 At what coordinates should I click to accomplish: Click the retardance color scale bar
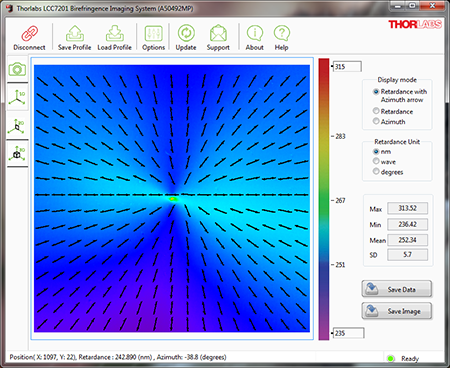click(324, 199)
